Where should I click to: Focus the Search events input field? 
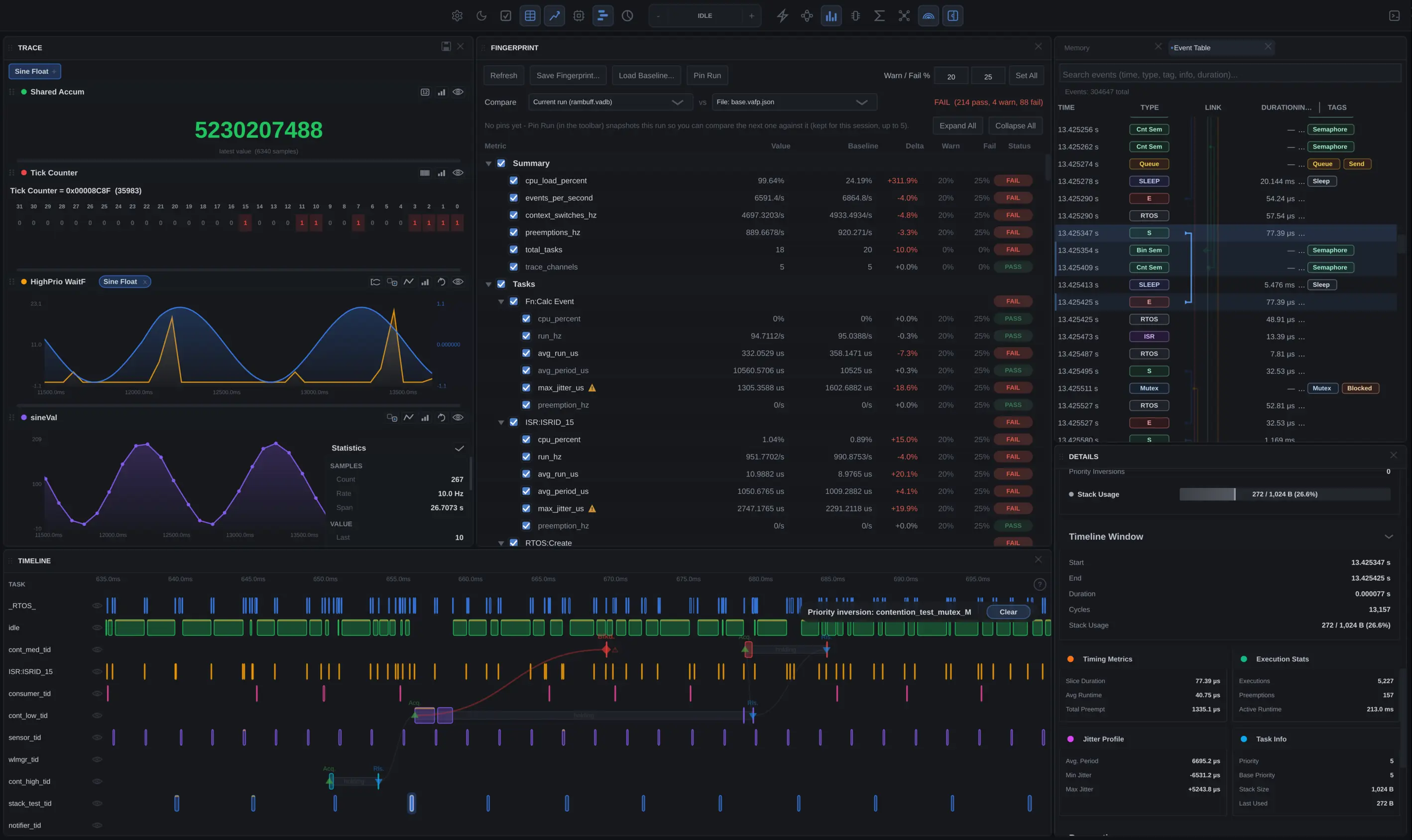click(x=1229, y=75)
